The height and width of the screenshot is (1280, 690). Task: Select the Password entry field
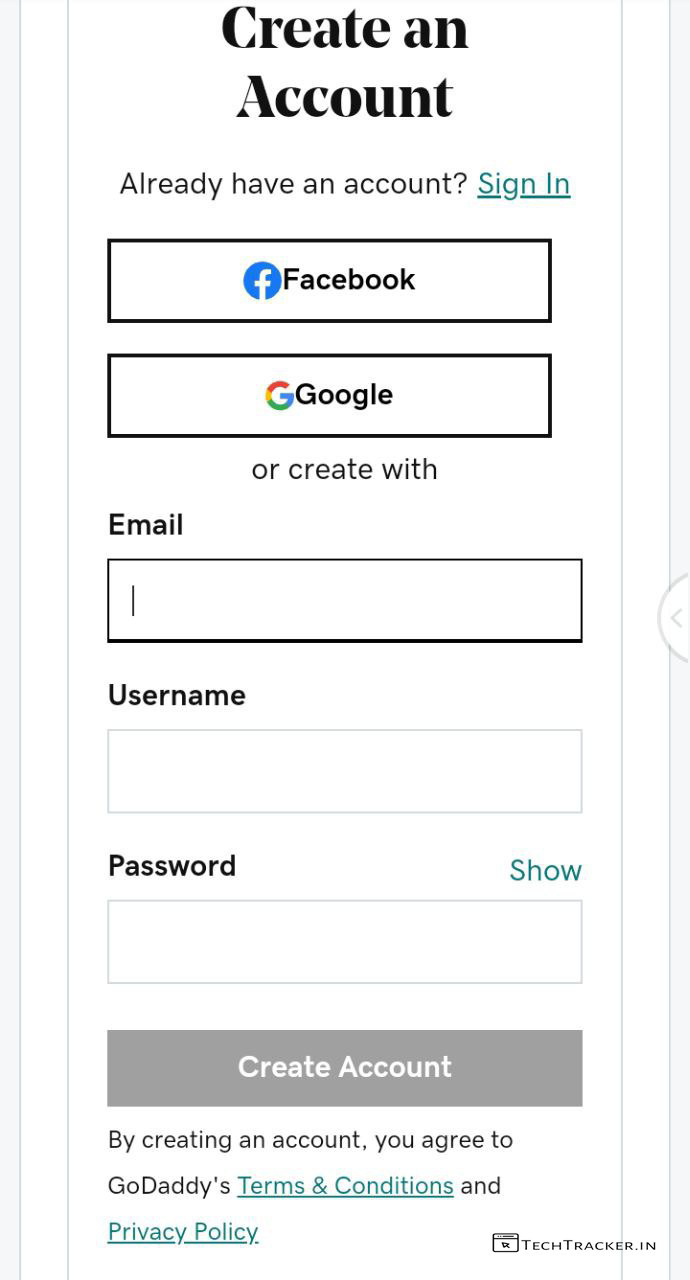[x=345, y=941]
